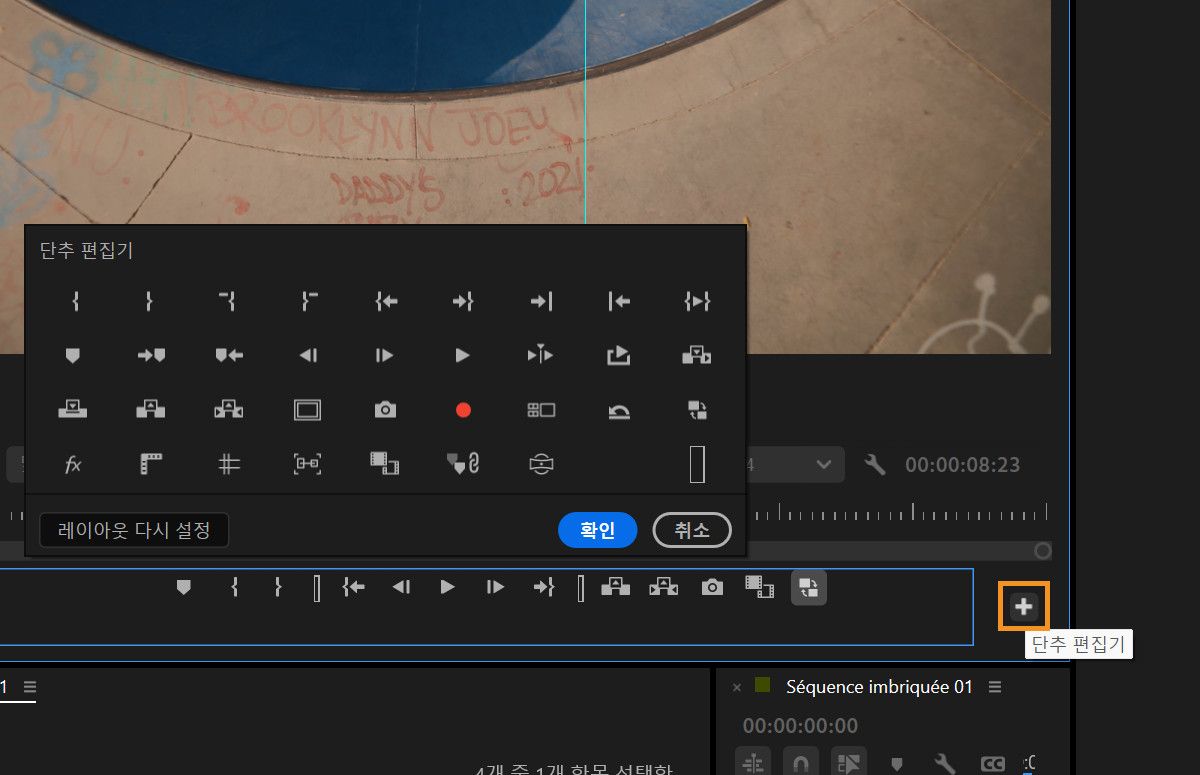Select the Global FX Mute icon
Screen dimensions: 1200x775
73,464
